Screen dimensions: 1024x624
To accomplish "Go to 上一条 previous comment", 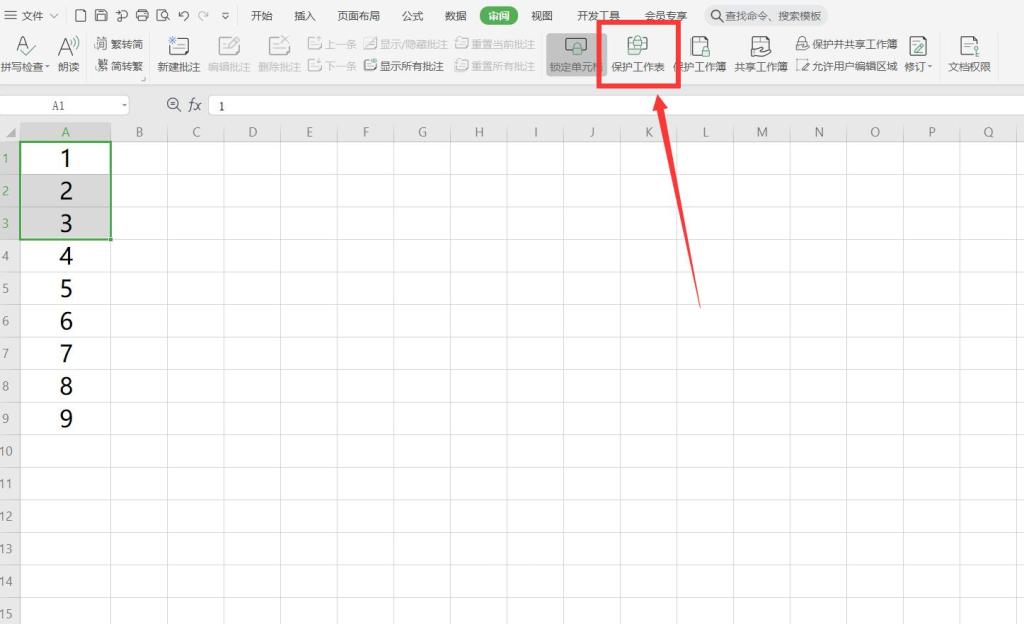I will tap(332, 44).
